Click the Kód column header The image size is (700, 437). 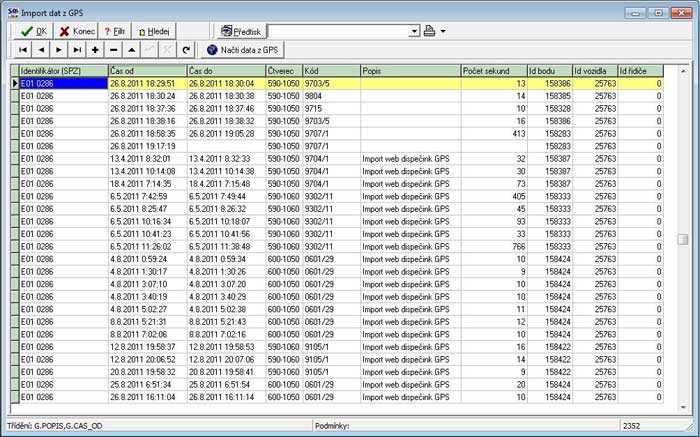coord(331,71)
